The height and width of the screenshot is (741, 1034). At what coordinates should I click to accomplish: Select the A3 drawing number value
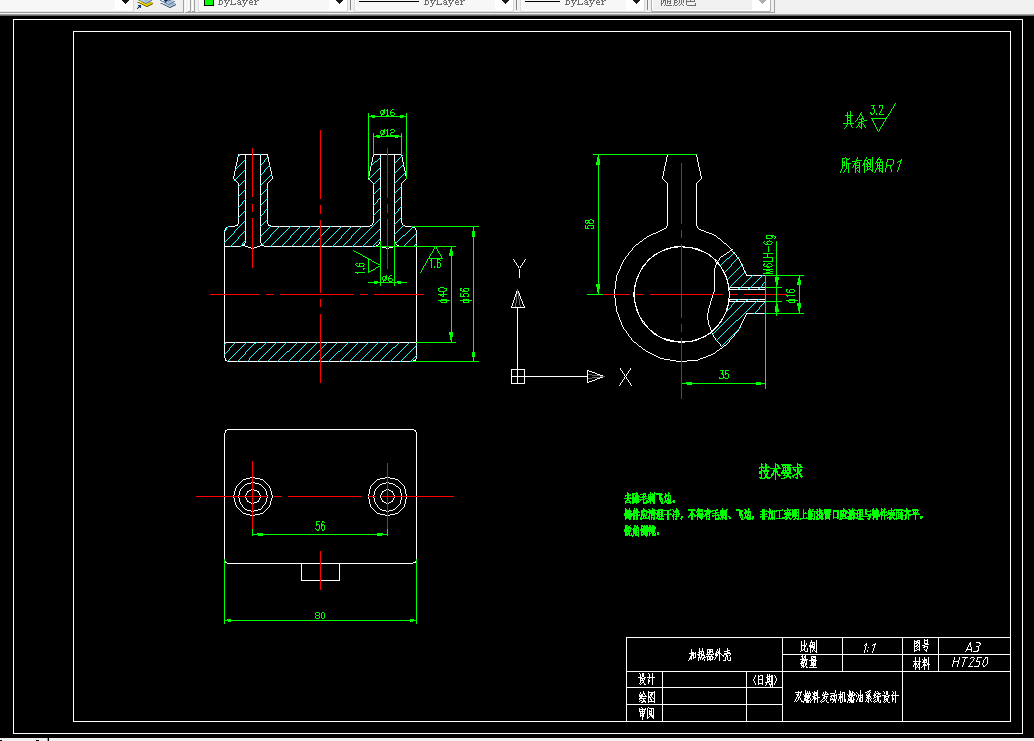click(973, 647)
